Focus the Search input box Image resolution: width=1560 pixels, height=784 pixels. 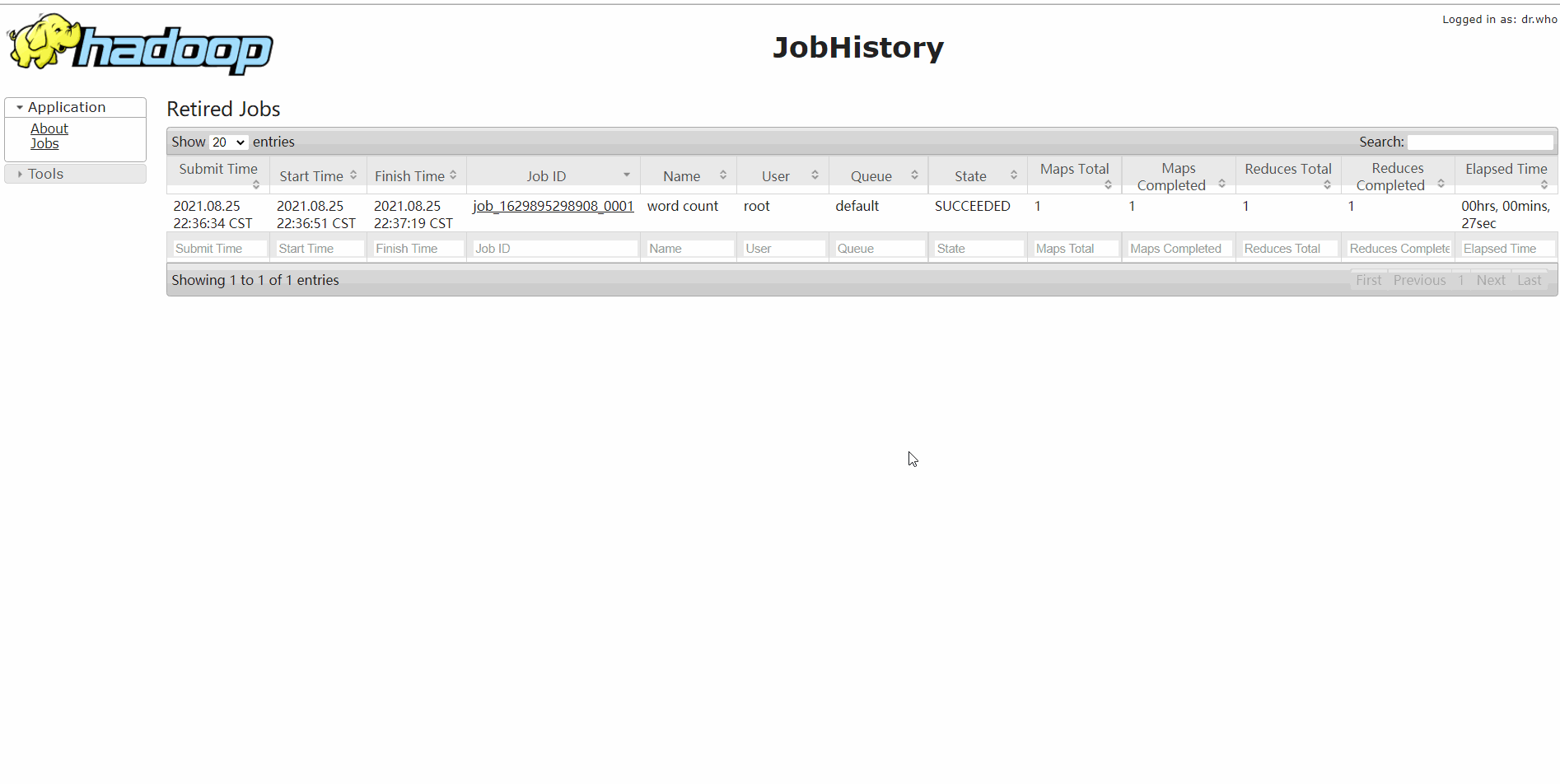click(1480, 142)
